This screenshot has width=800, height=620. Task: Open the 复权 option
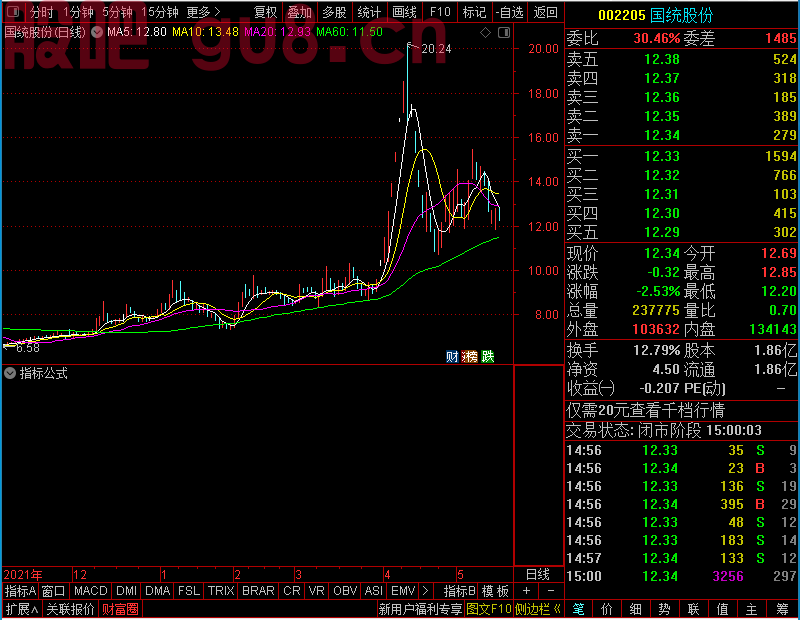pos(265,12)
